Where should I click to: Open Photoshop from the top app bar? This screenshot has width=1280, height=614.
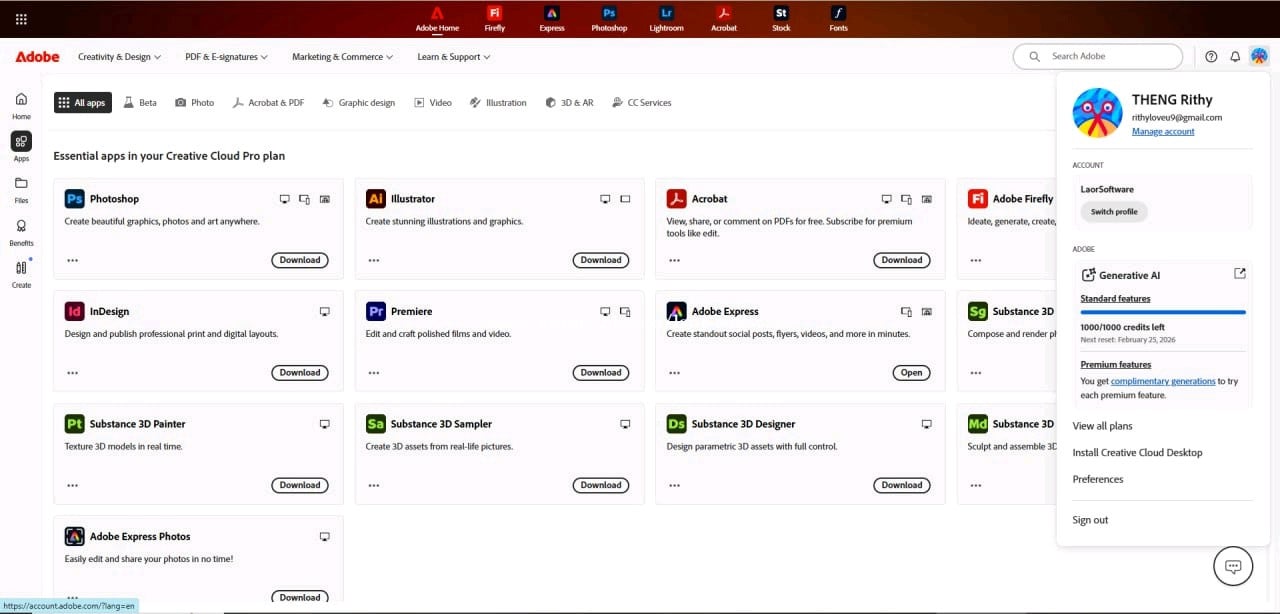[x=609, y=18]
